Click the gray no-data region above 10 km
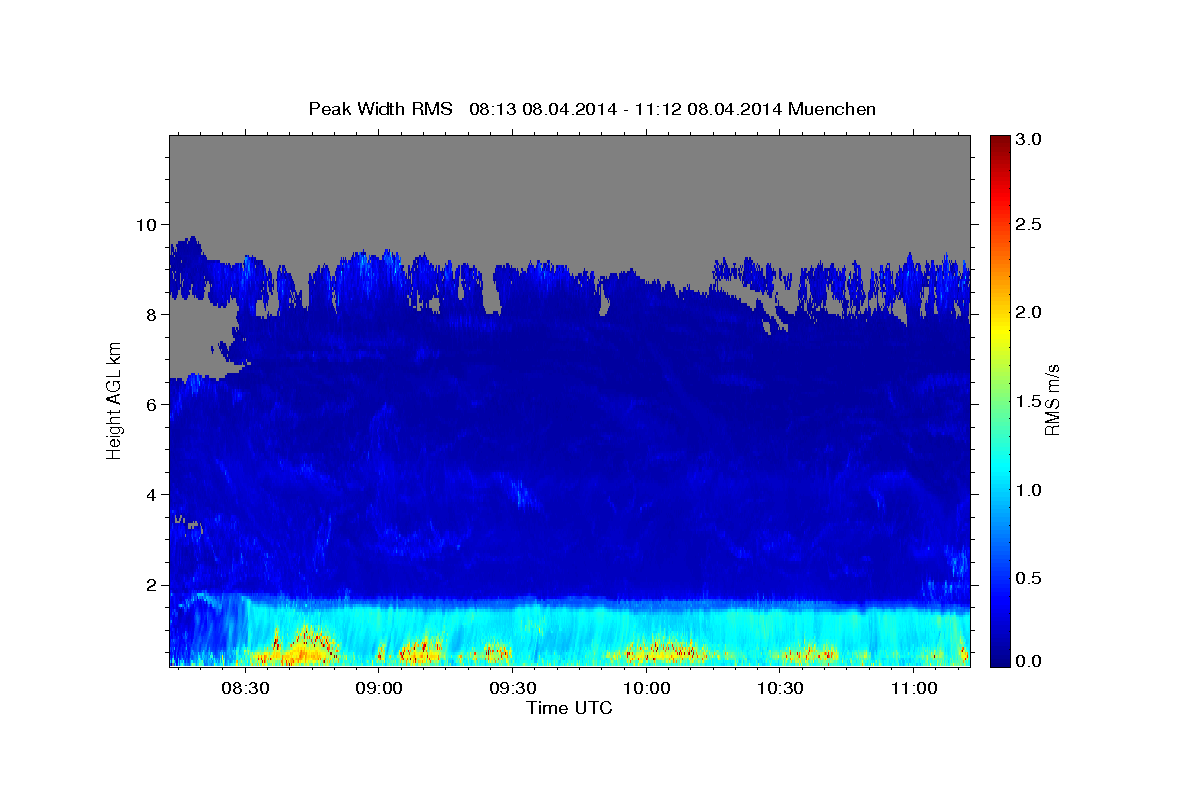 click(x=569, y=180)
